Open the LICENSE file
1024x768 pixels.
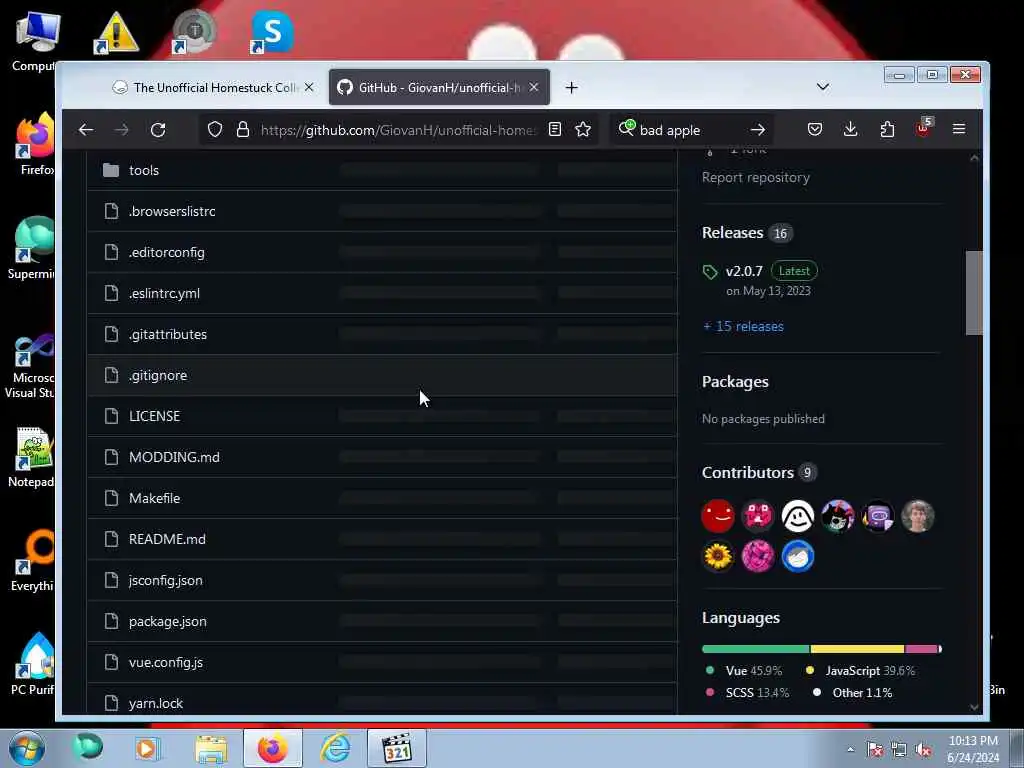[x=154, y=416]
